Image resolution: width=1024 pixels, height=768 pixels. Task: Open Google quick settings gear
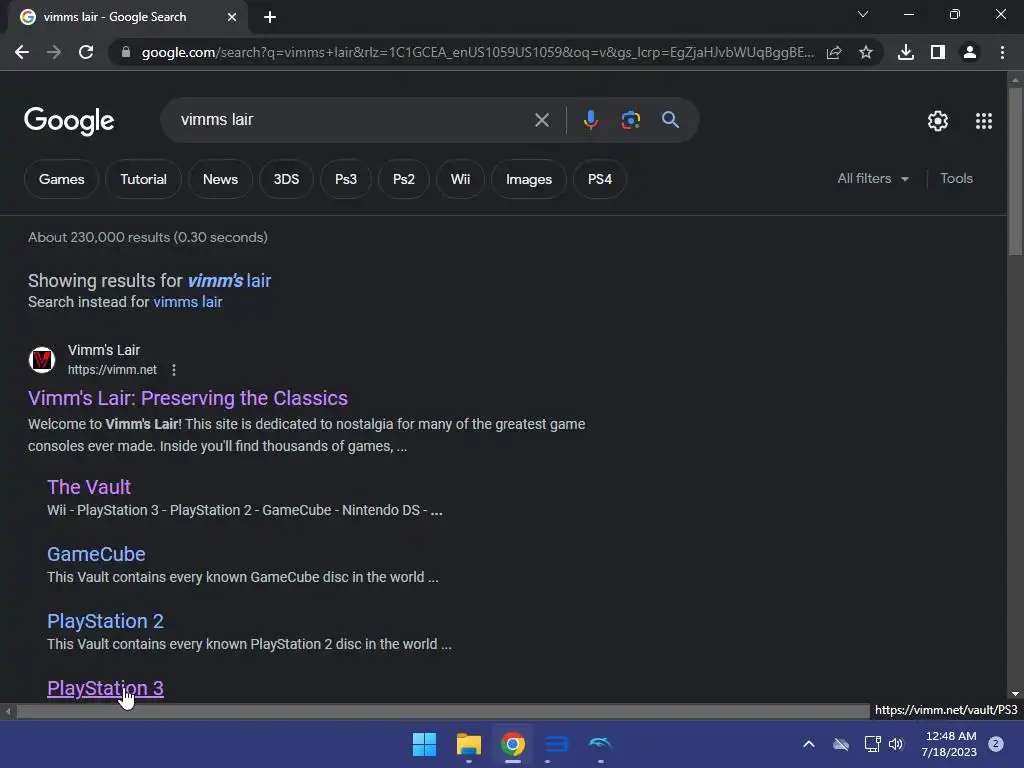938,121
